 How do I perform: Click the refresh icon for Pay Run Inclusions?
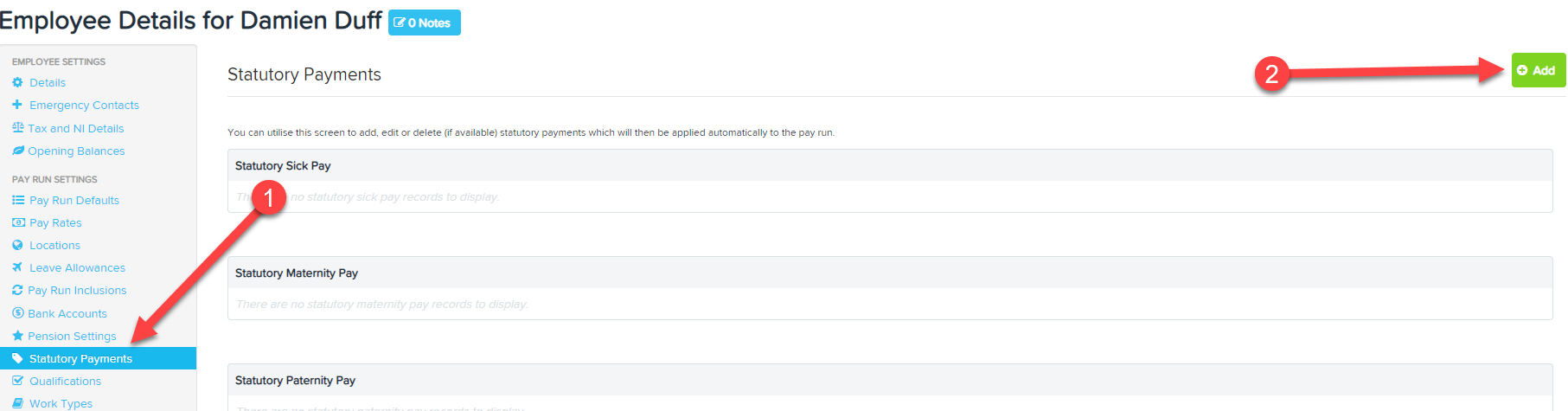coord(17,290)
